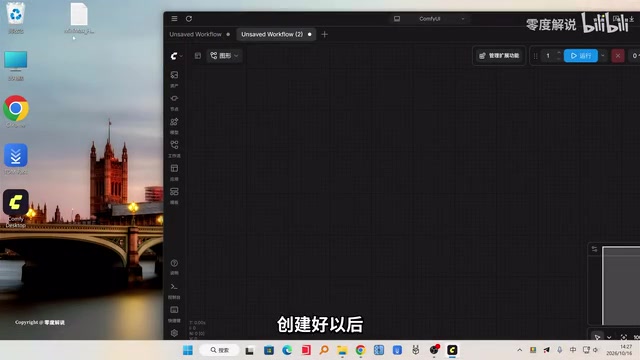This screenshot has width=640, height=360.
Task: Open Chrome from the Windows taskbar
Action: pos(360,350)
